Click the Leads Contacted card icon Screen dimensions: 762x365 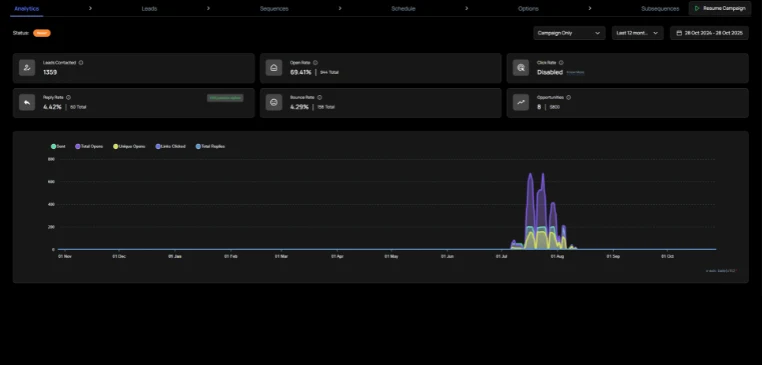[x=27, y=68]
